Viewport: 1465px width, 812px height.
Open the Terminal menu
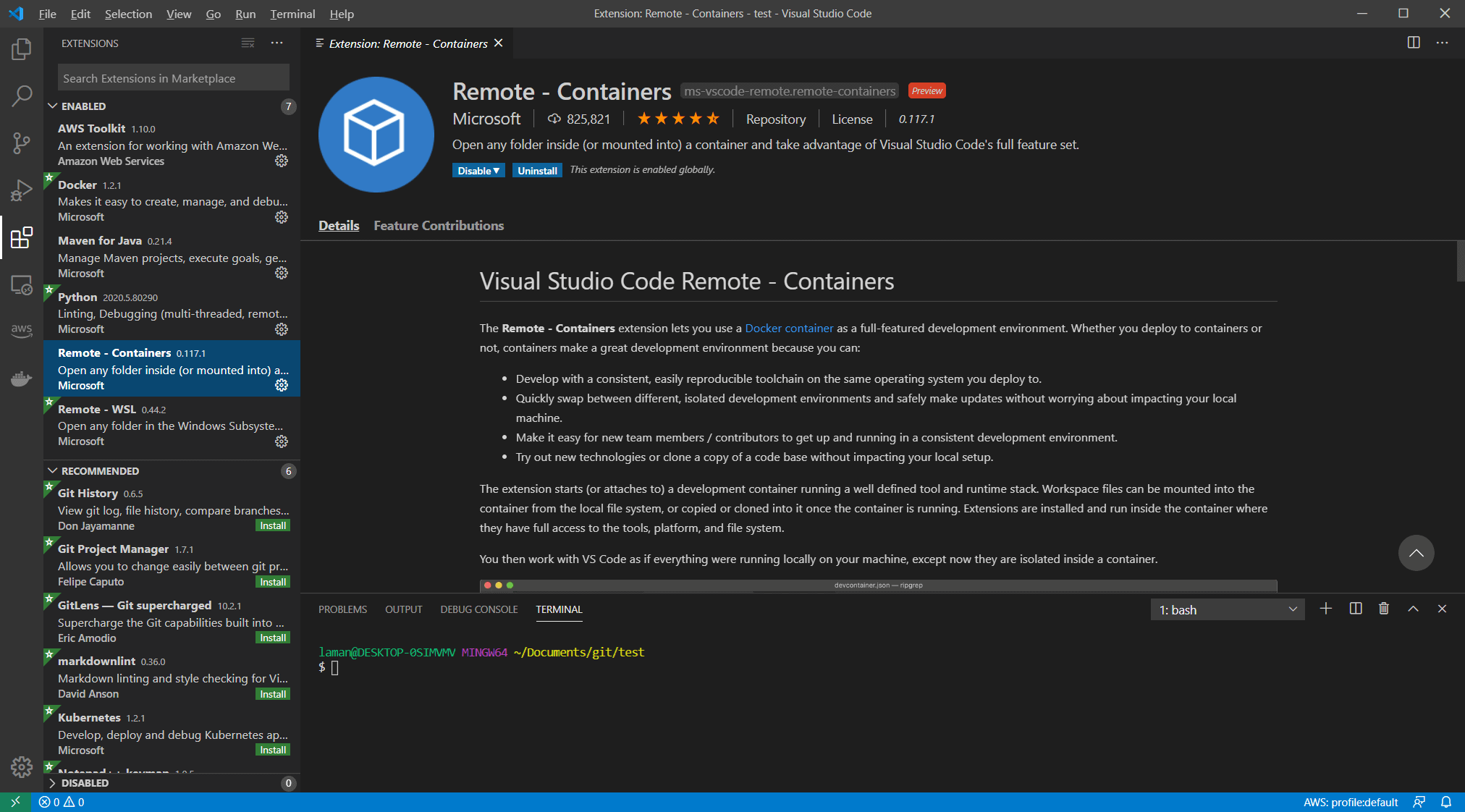[x=292, y=14]
